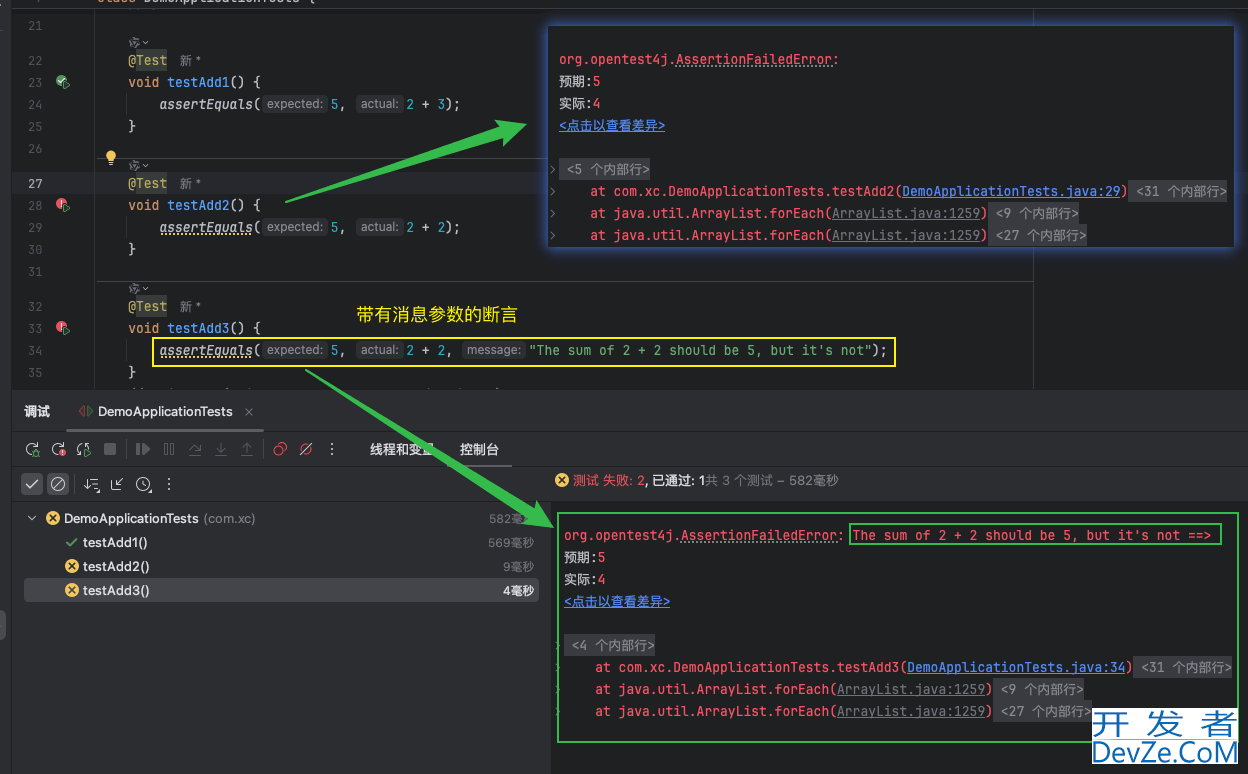Click the arrow-into-corner import tests icon
The image size is (1248, 774).
(117, 484)
